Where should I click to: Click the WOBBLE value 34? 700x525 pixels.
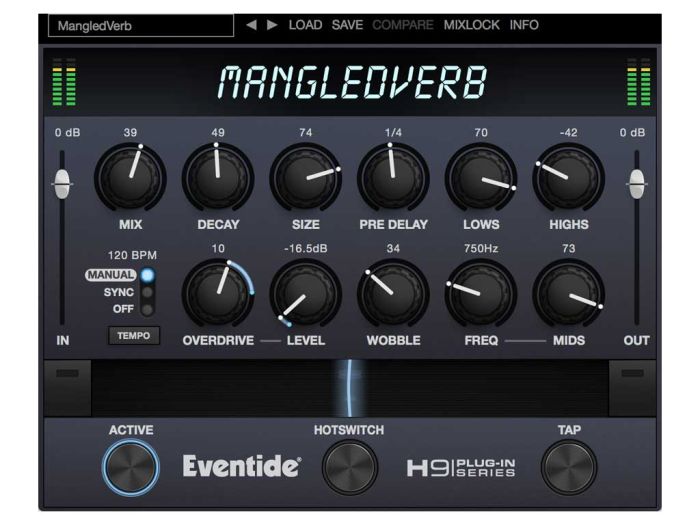coord(393,249)
